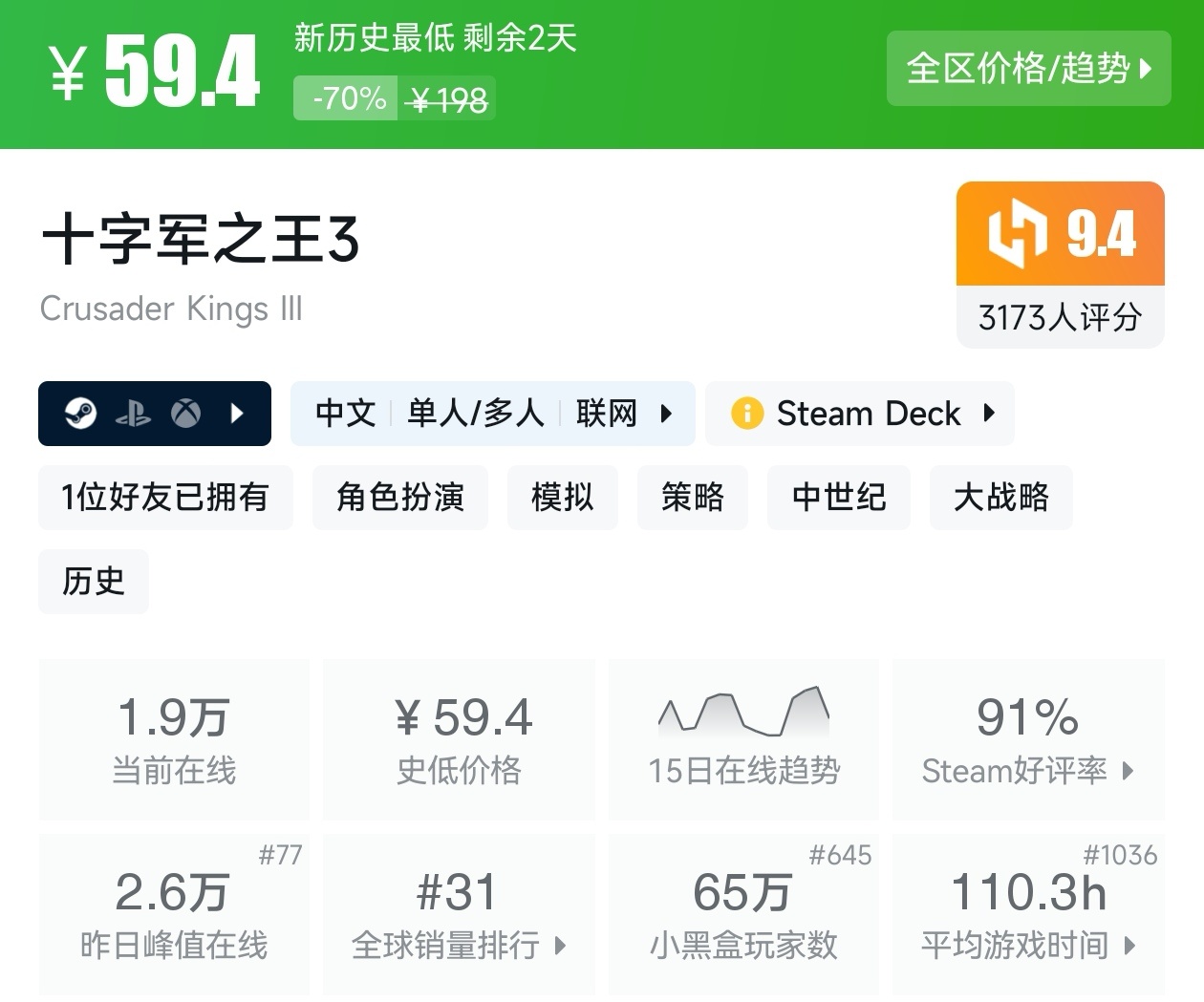Select the 角色扮演 tag
Image resolution: width=1204 pixels, height=1002 pixels.
(x=400, y=498)
